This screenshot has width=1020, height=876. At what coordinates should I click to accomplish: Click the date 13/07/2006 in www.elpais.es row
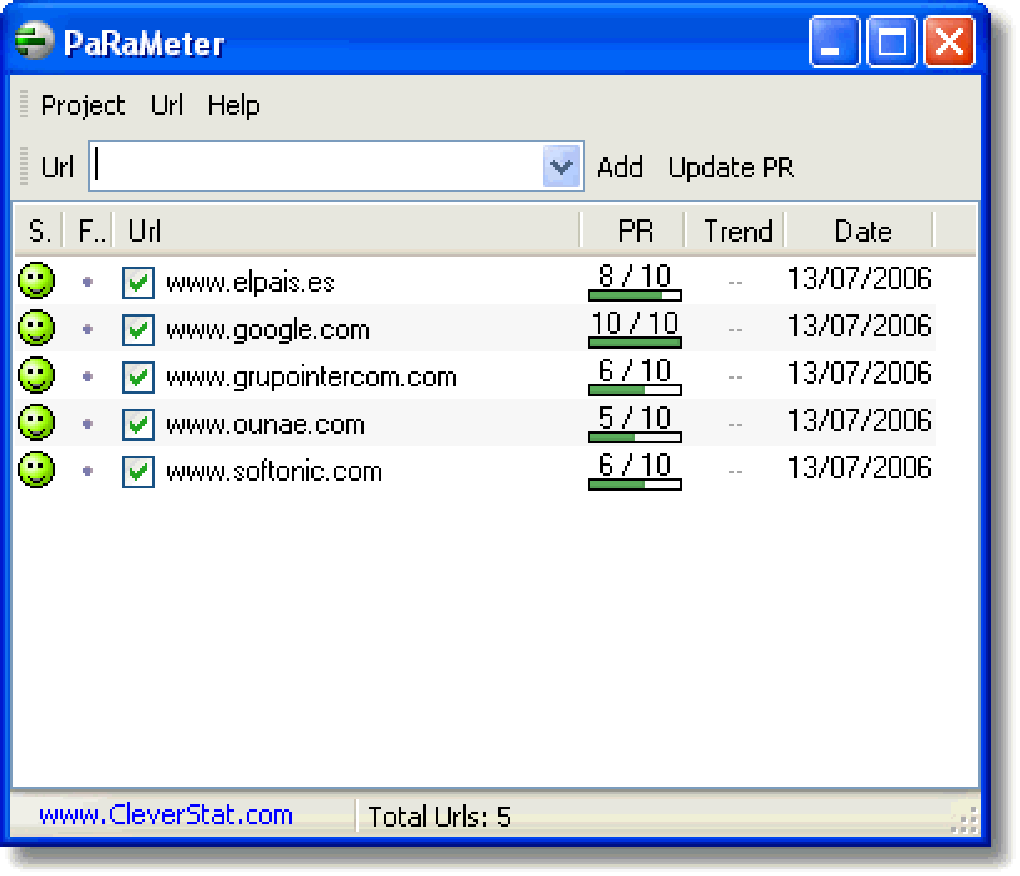click(859, 278)
